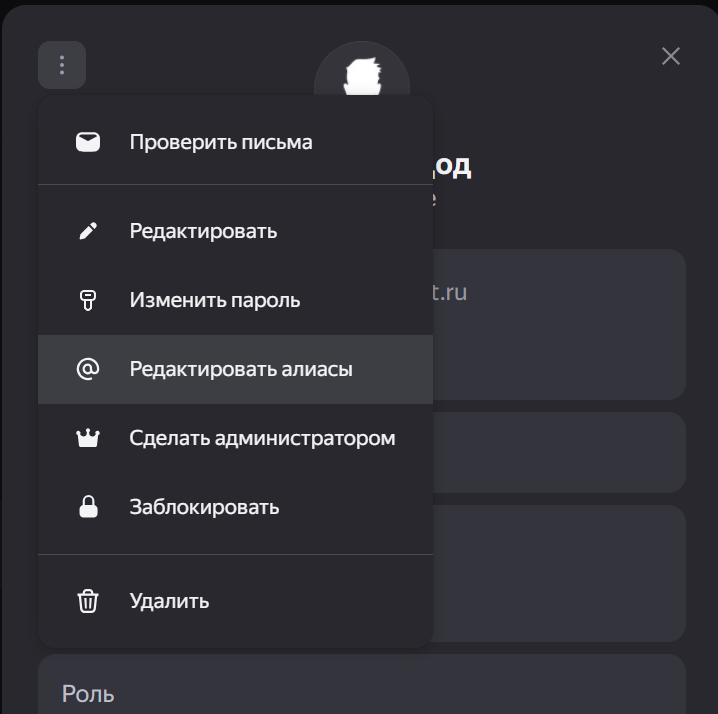Click the user name heading ending in од
The image size is (718, 714).
[x=453, y=166]
